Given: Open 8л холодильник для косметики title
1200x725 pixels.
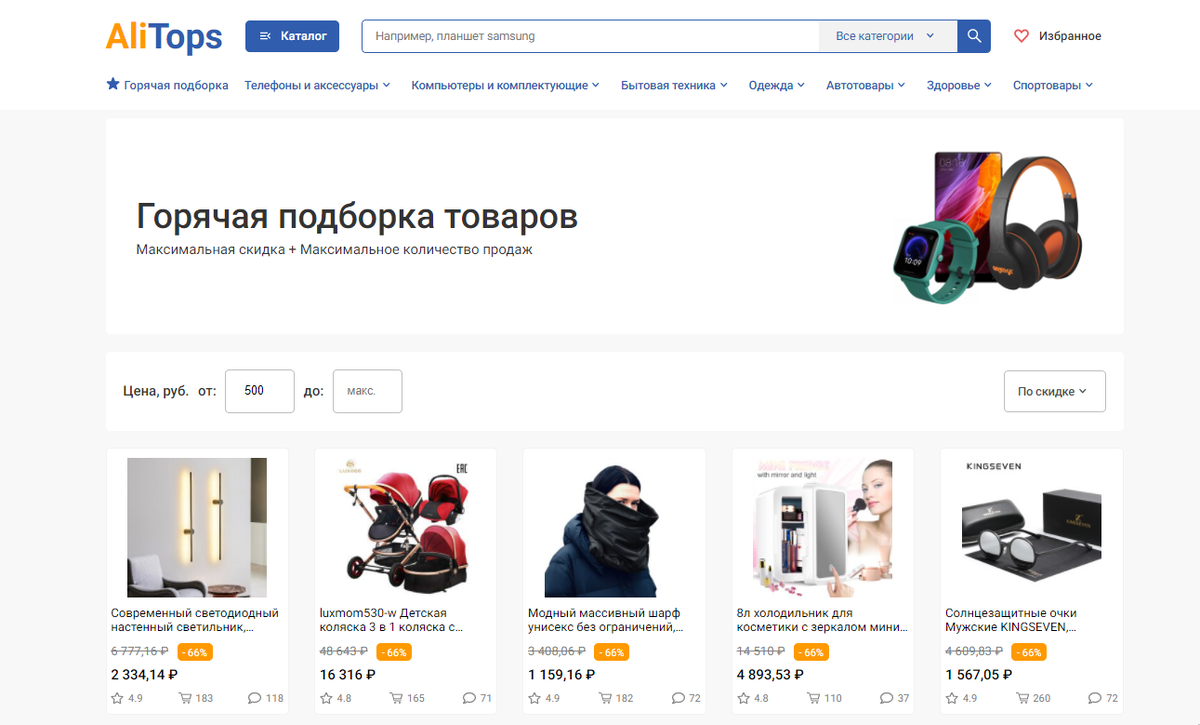Looking at the screenshot, I should 822,620.
